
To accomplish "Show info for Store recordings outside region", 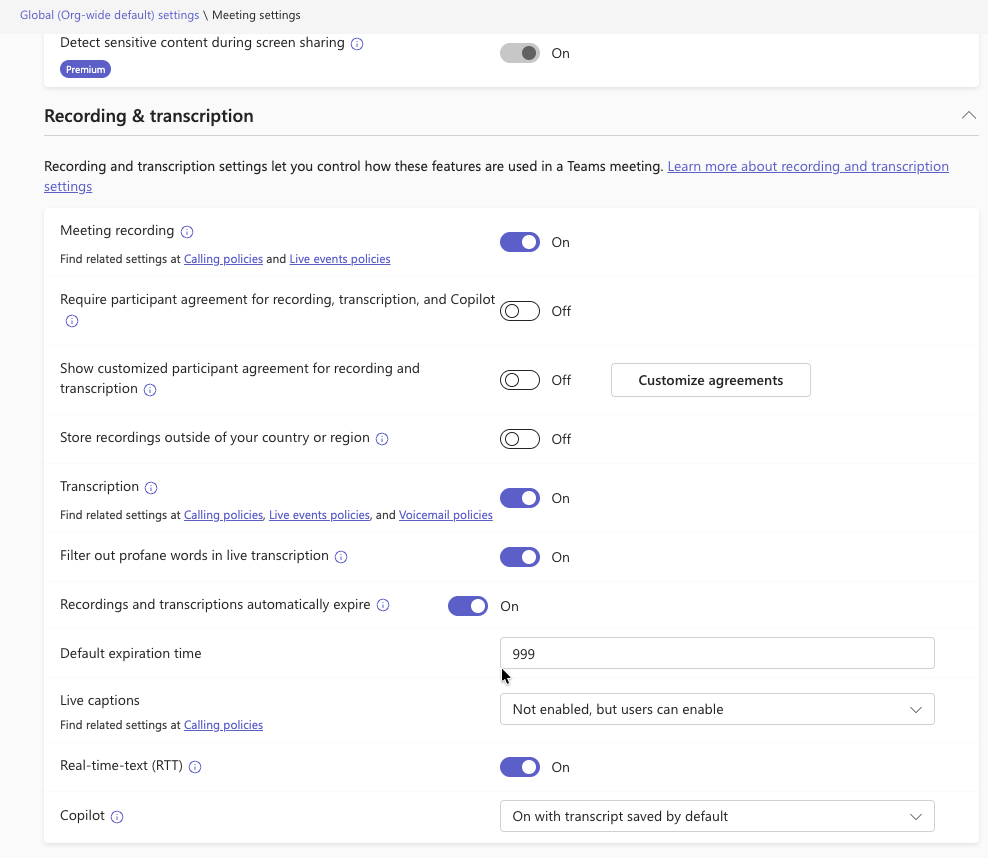I will click(x=382, y=439).
